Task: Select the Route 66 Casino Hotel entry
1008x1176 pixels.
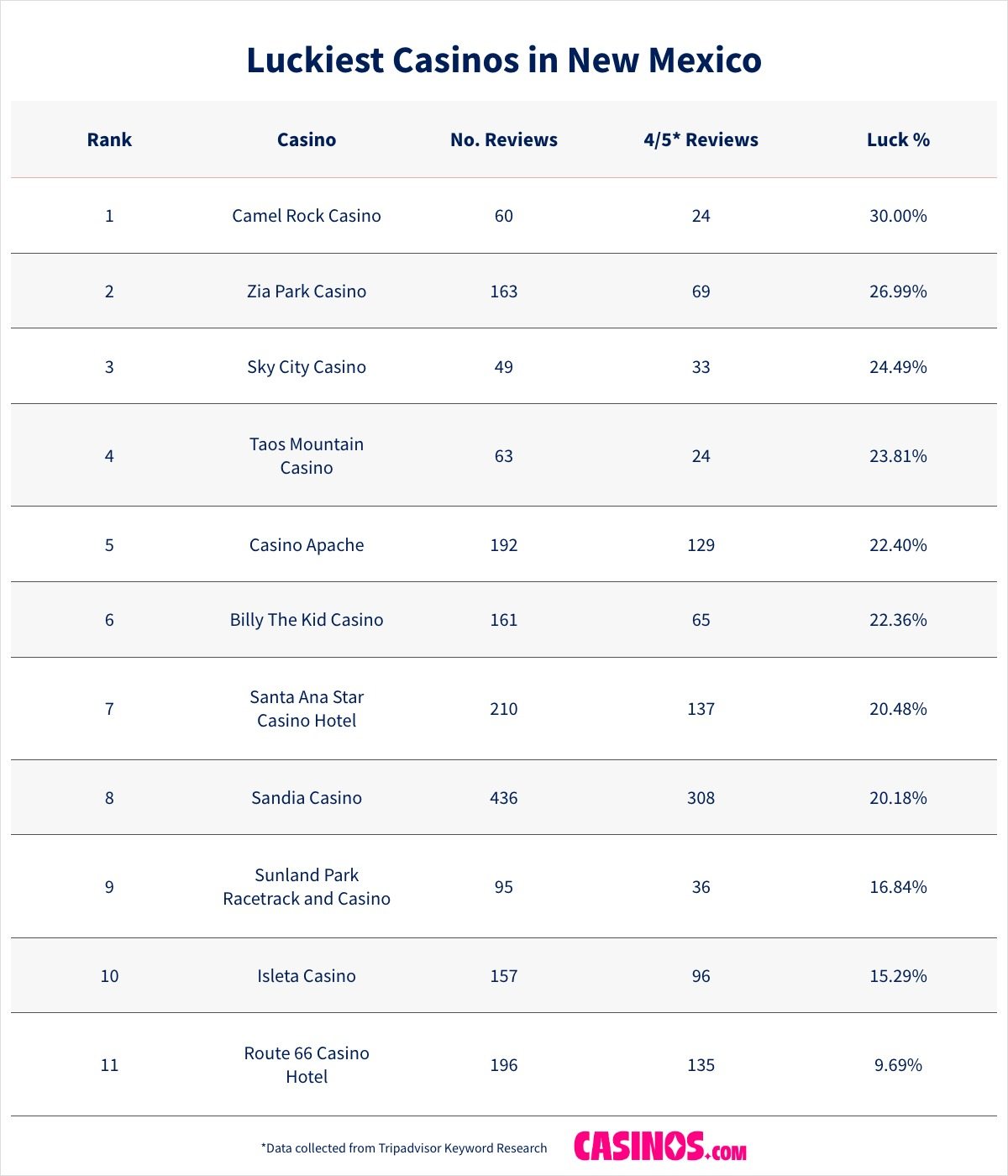Action: (307, 1065)
